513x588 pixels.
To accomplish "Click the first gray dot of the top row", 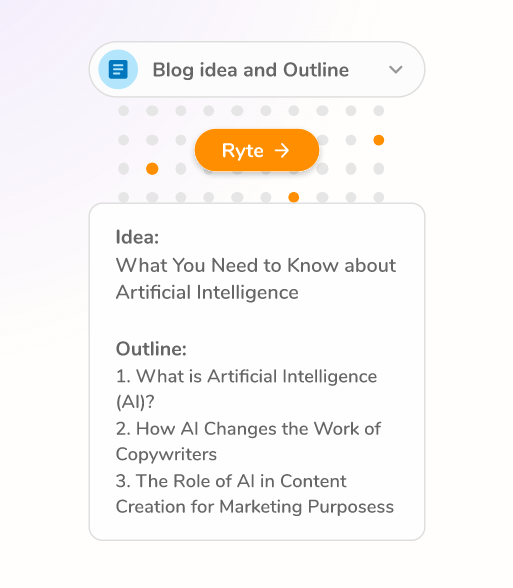I will [x=123, y=111].
